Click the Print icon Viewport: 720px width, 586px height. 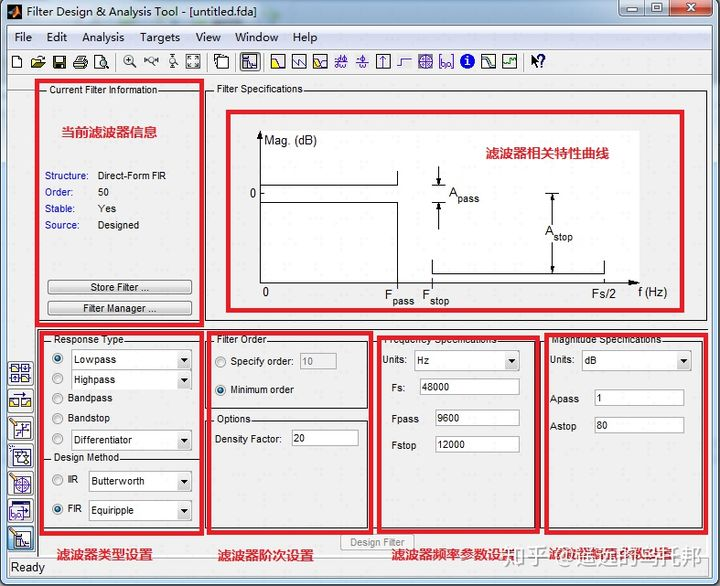[x=80, y=62]
